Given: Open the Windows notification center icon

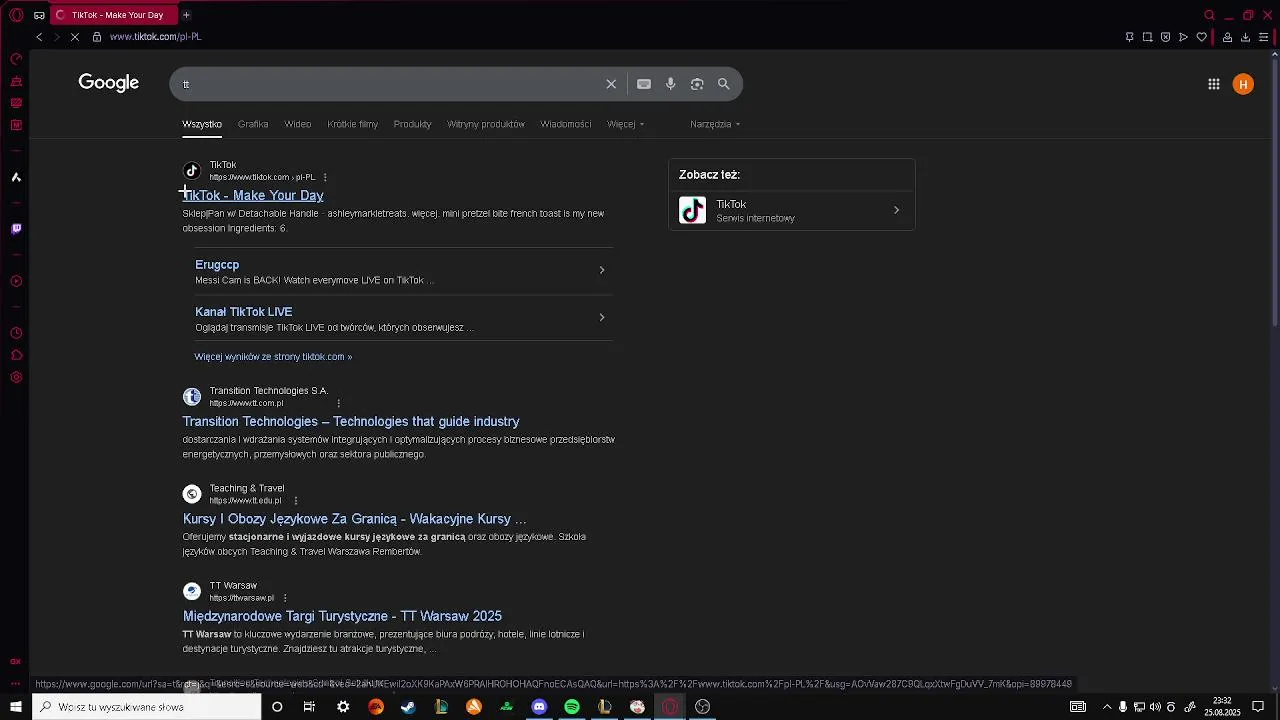Looking at the screenshot, I should click(x=1259, y=707).
